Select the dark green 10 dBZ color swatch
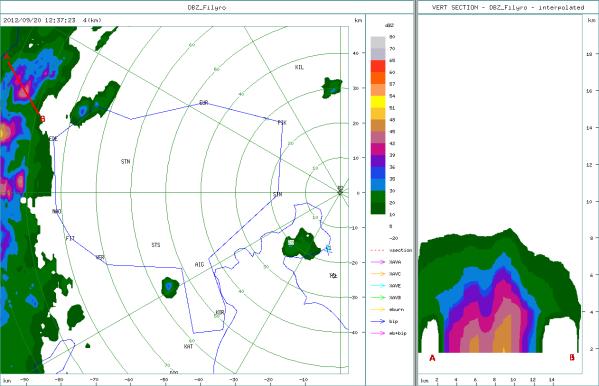 point(378,208)
